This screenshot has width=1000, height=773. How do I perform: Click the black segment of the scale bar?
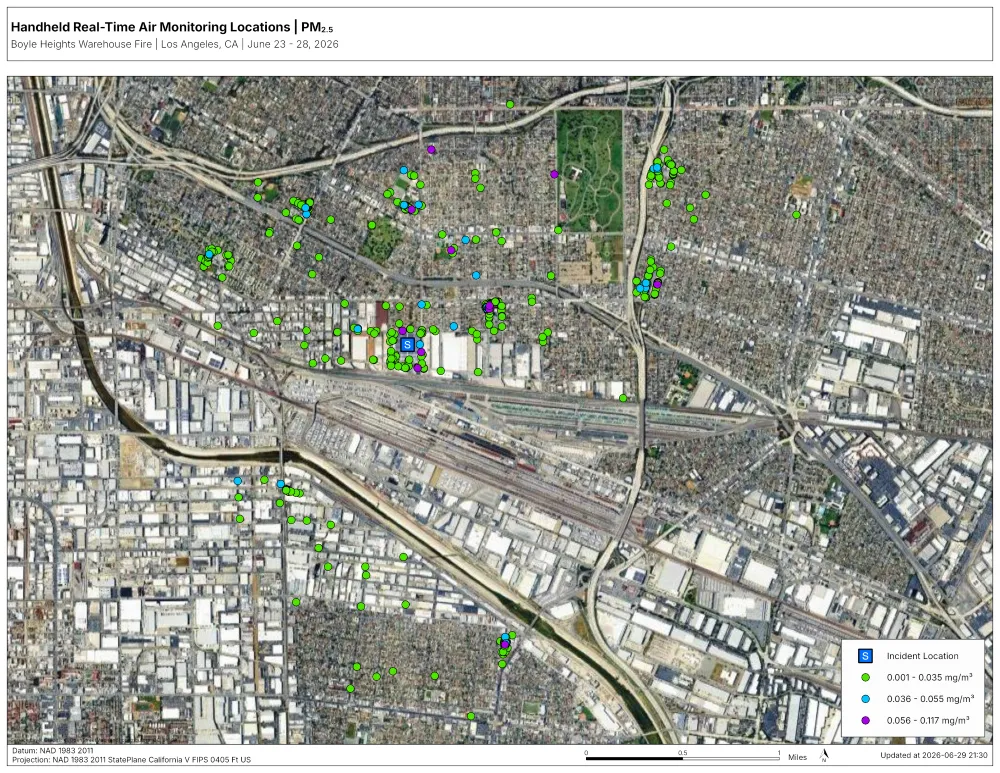point(635,758)
